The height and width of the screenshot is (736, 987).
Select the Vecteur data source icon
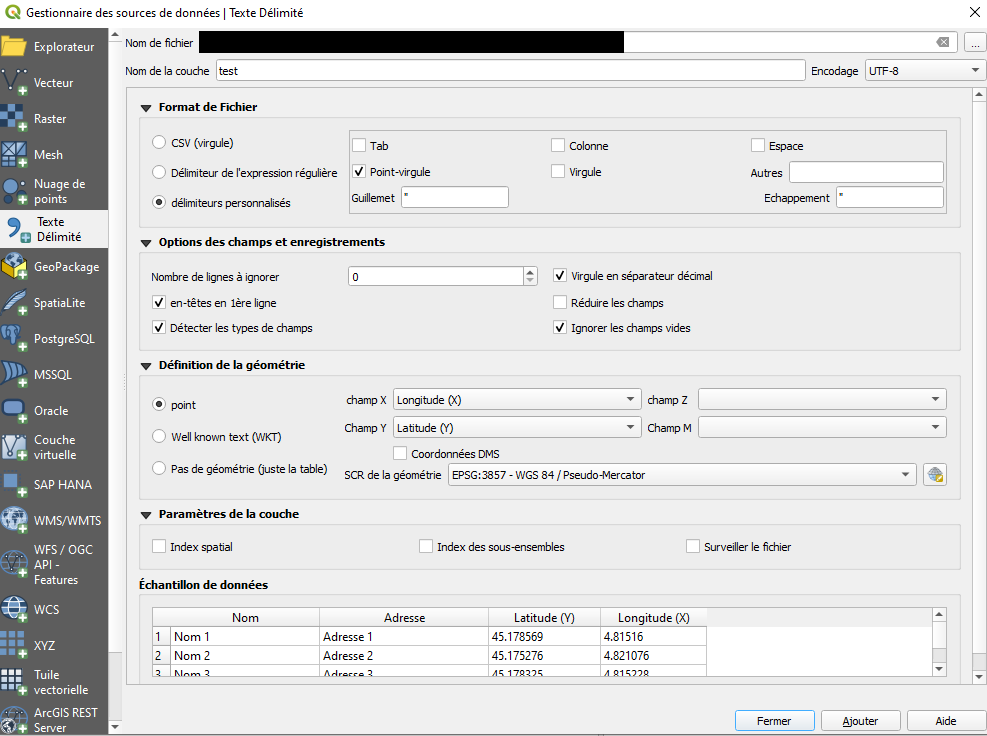[15, 83]
